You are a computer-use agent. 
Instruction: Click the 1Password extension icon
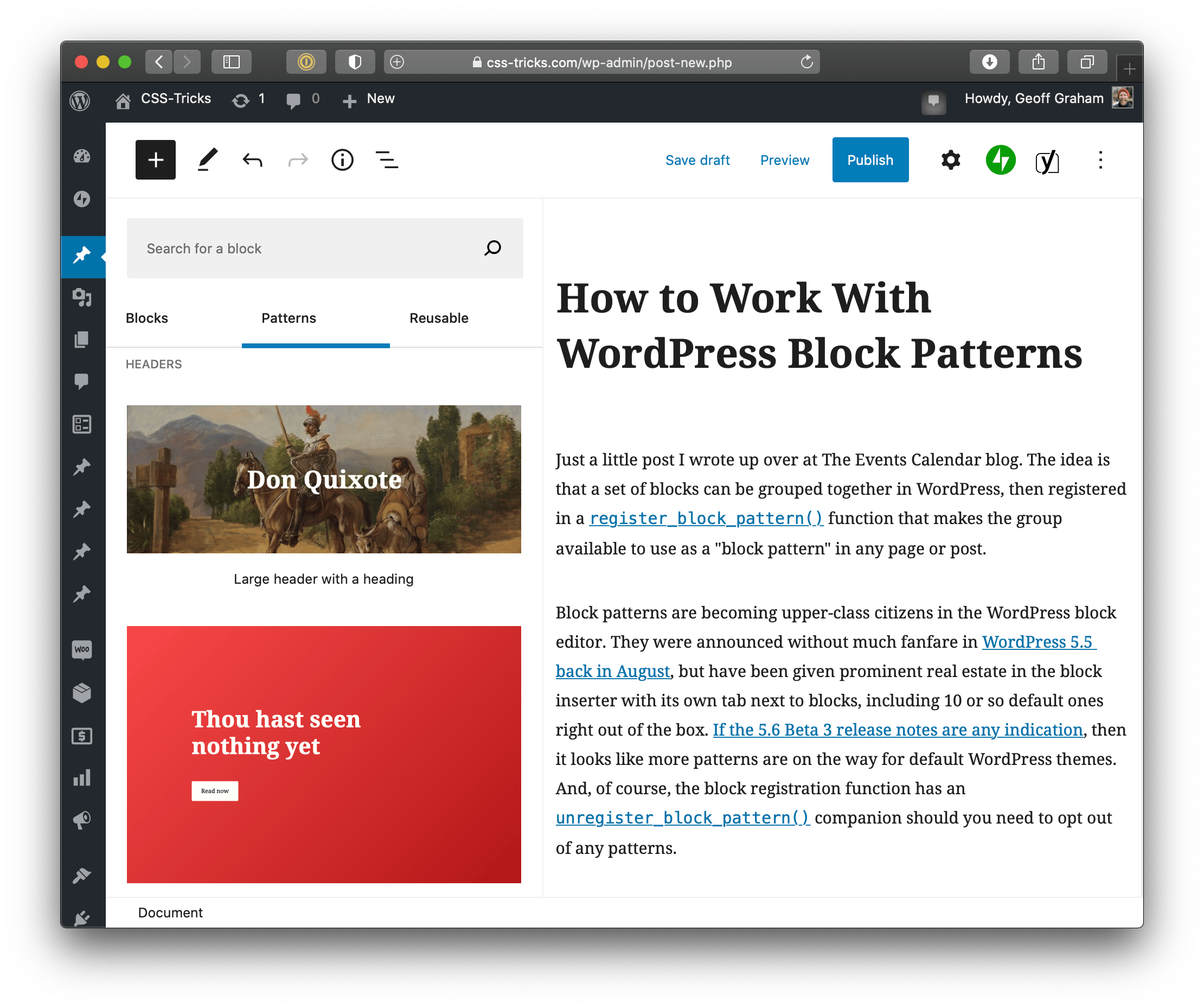pos(306,62)
